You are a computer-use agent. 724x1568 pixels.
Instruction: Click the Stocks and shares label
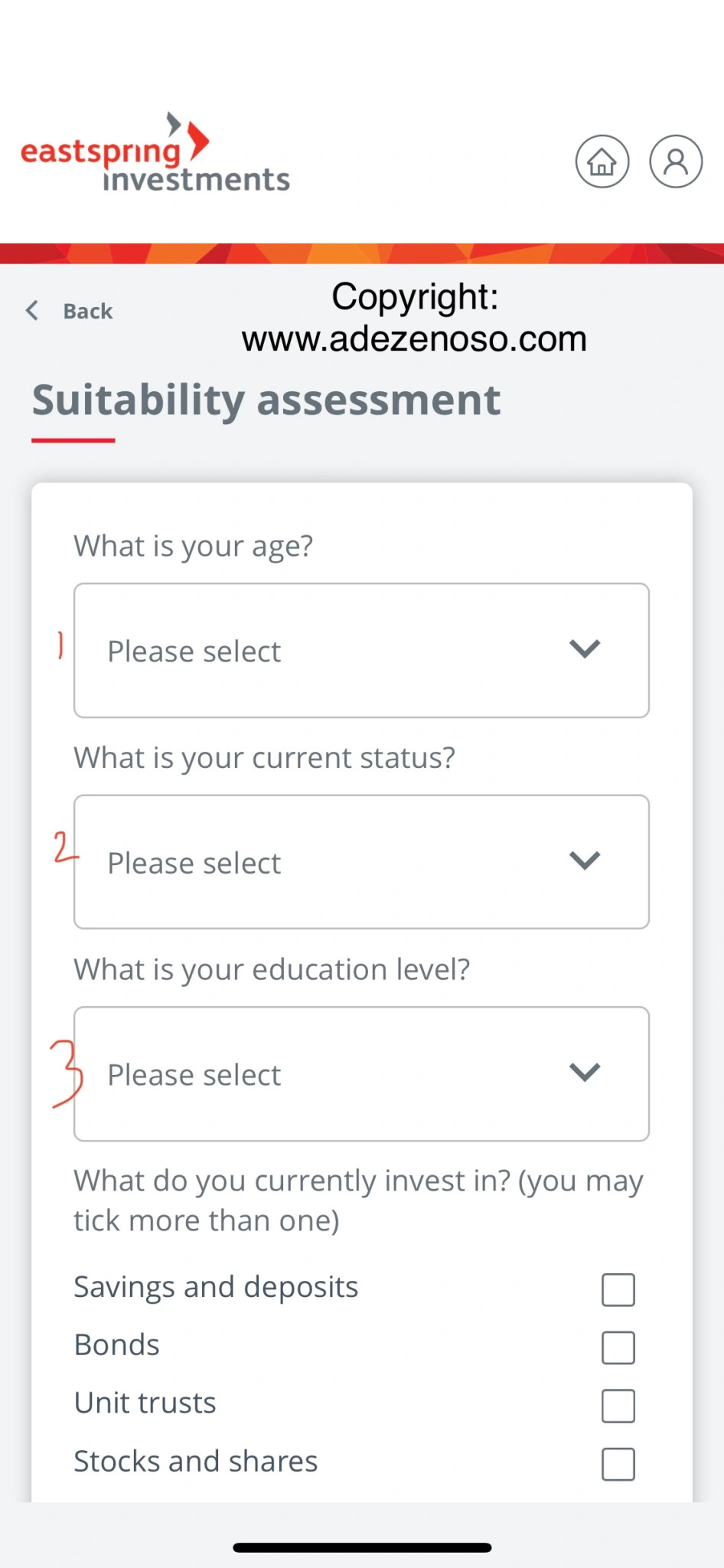pyautogui.click(x=196, y=1462)
